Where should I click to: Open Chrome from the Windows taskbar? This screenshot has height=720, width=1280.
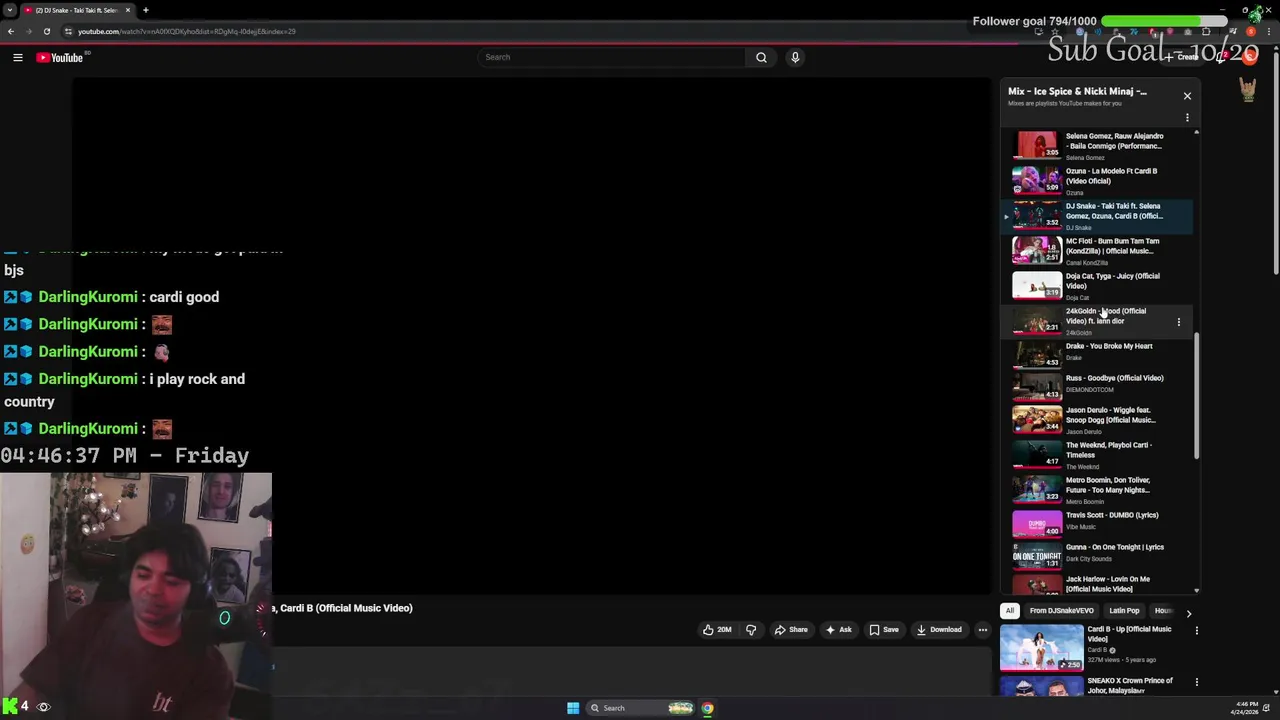707,708
